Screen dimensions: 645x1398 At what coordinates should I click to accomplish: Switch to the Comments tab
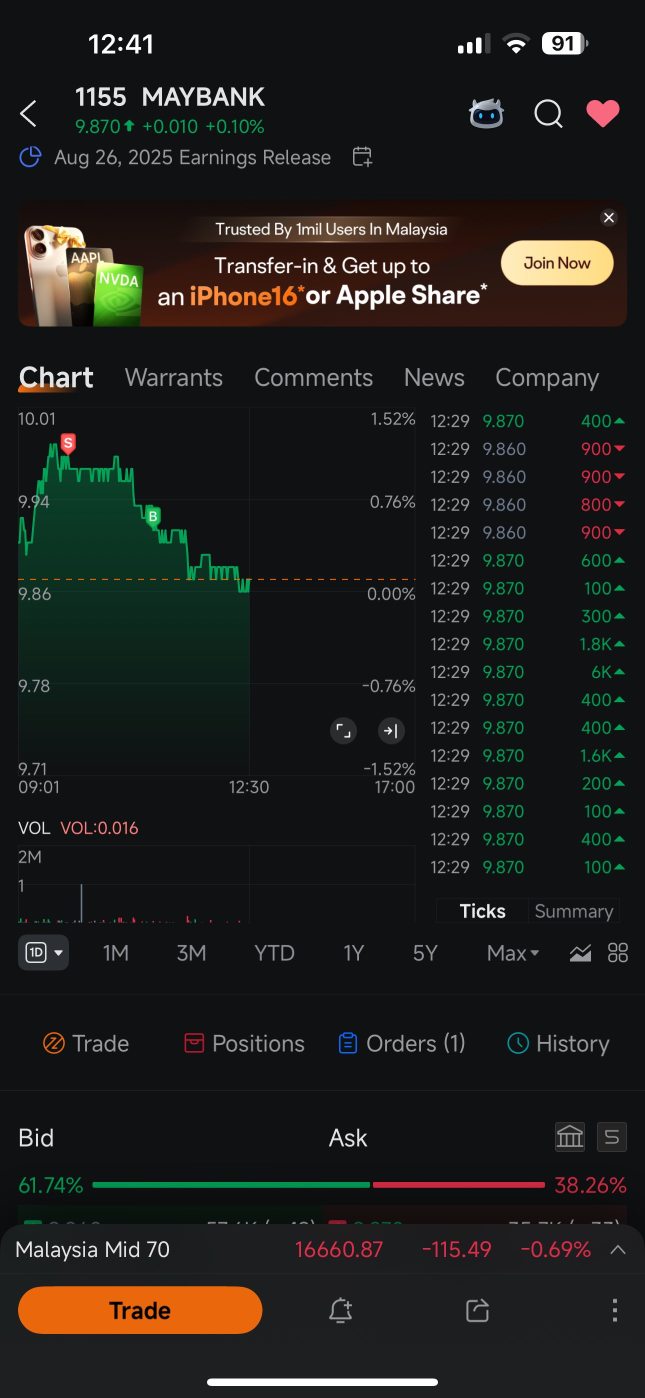point(313,377)
